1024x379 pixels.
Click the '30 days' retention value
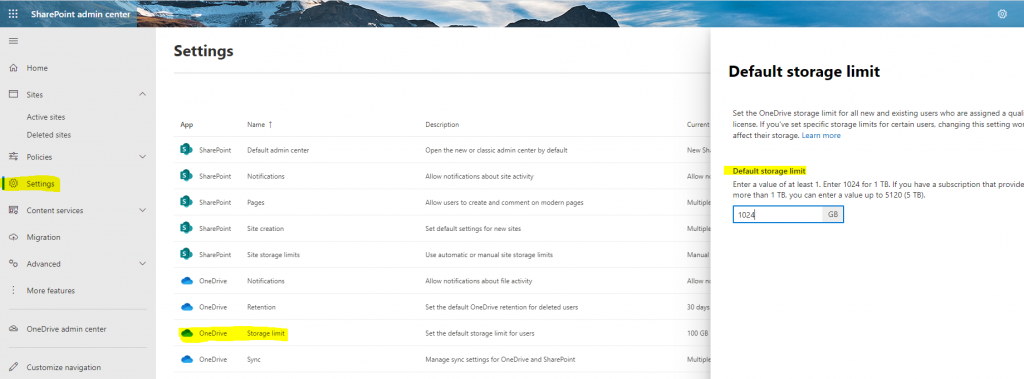698,307
